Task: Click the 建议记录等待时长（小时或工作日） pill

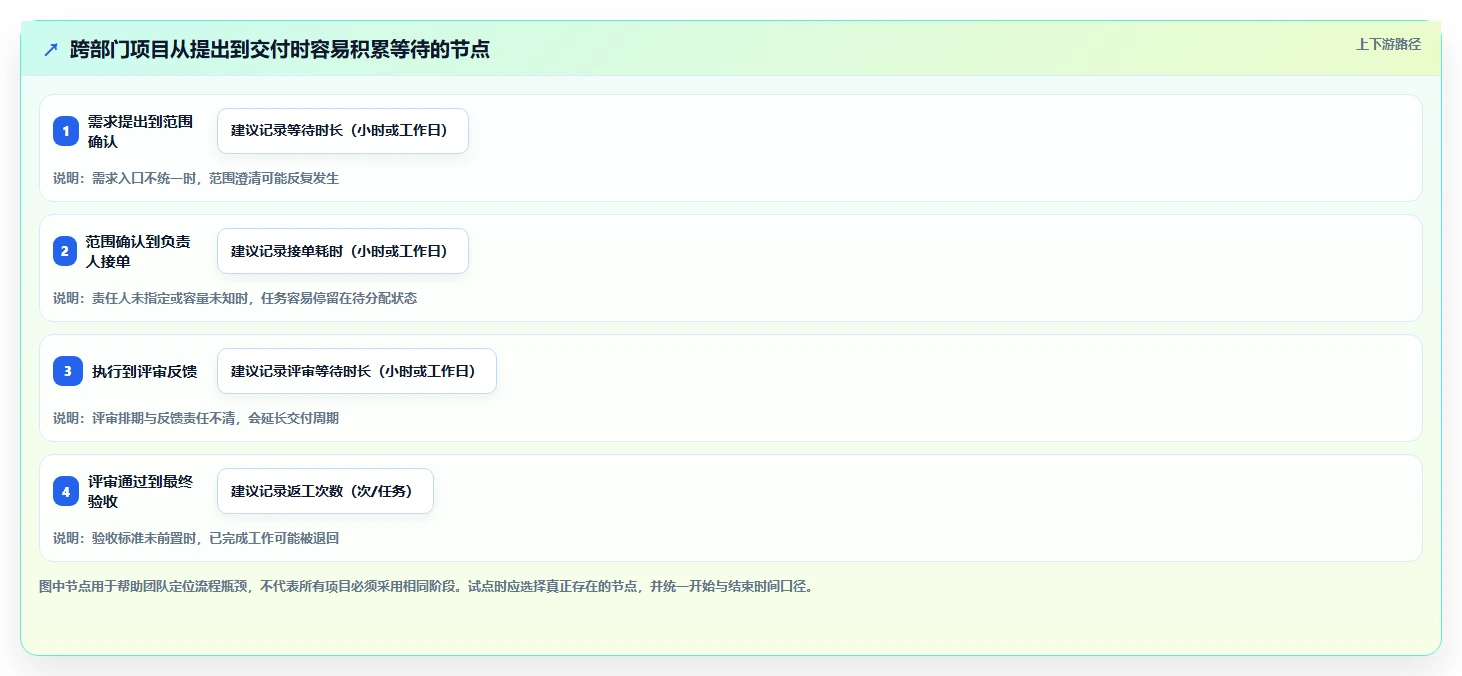Action: point(343,131)
